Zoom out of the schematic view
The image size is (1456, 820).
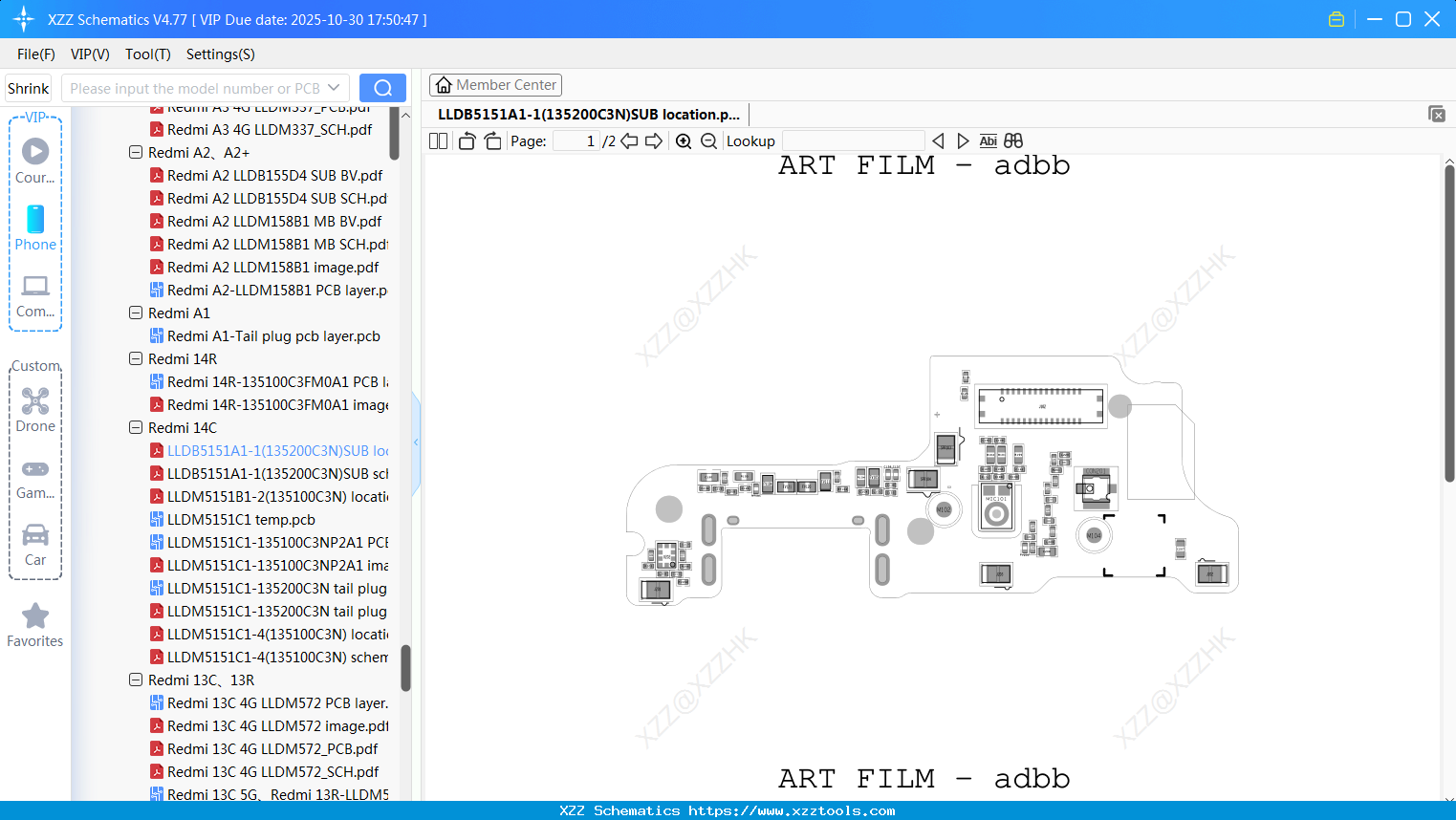point(708,140)
